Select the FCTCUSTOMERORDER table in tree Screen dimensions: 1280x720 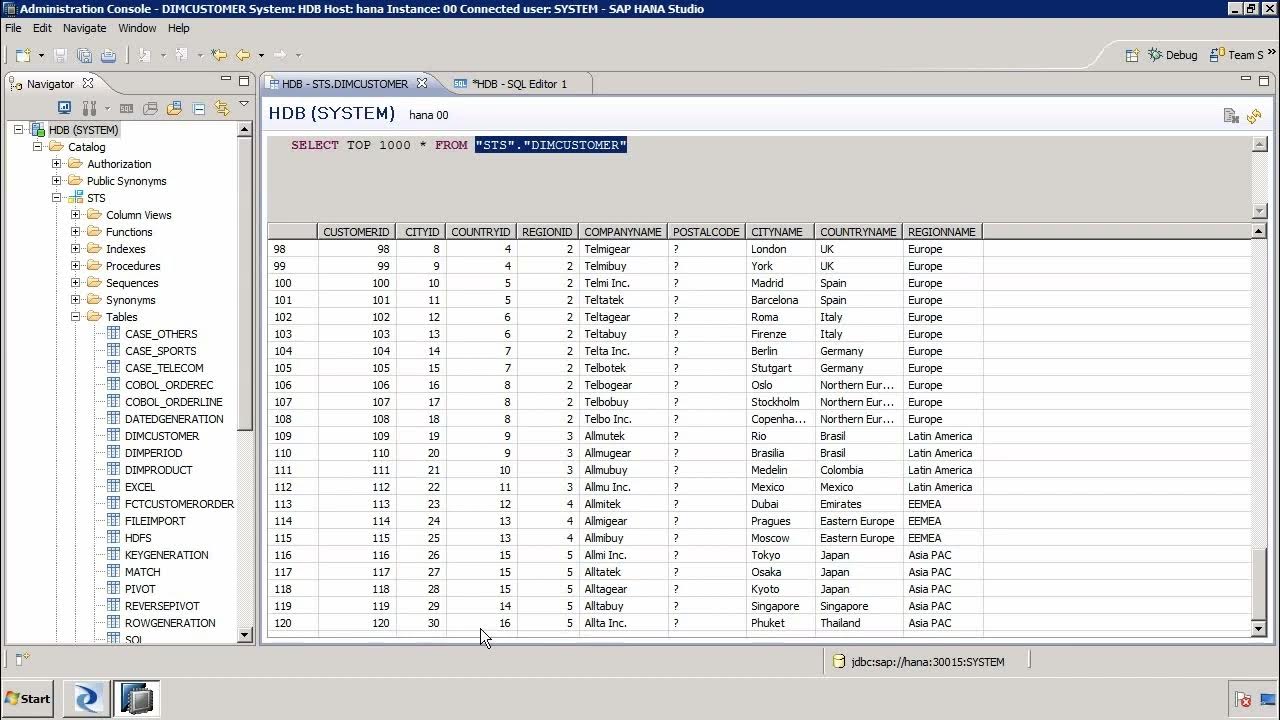point(179,504)
